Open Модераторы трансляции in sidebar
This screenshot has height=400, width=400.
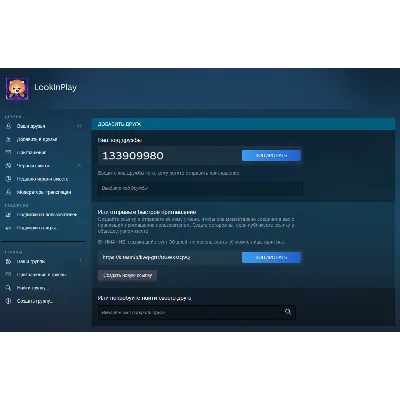(44, 192)
